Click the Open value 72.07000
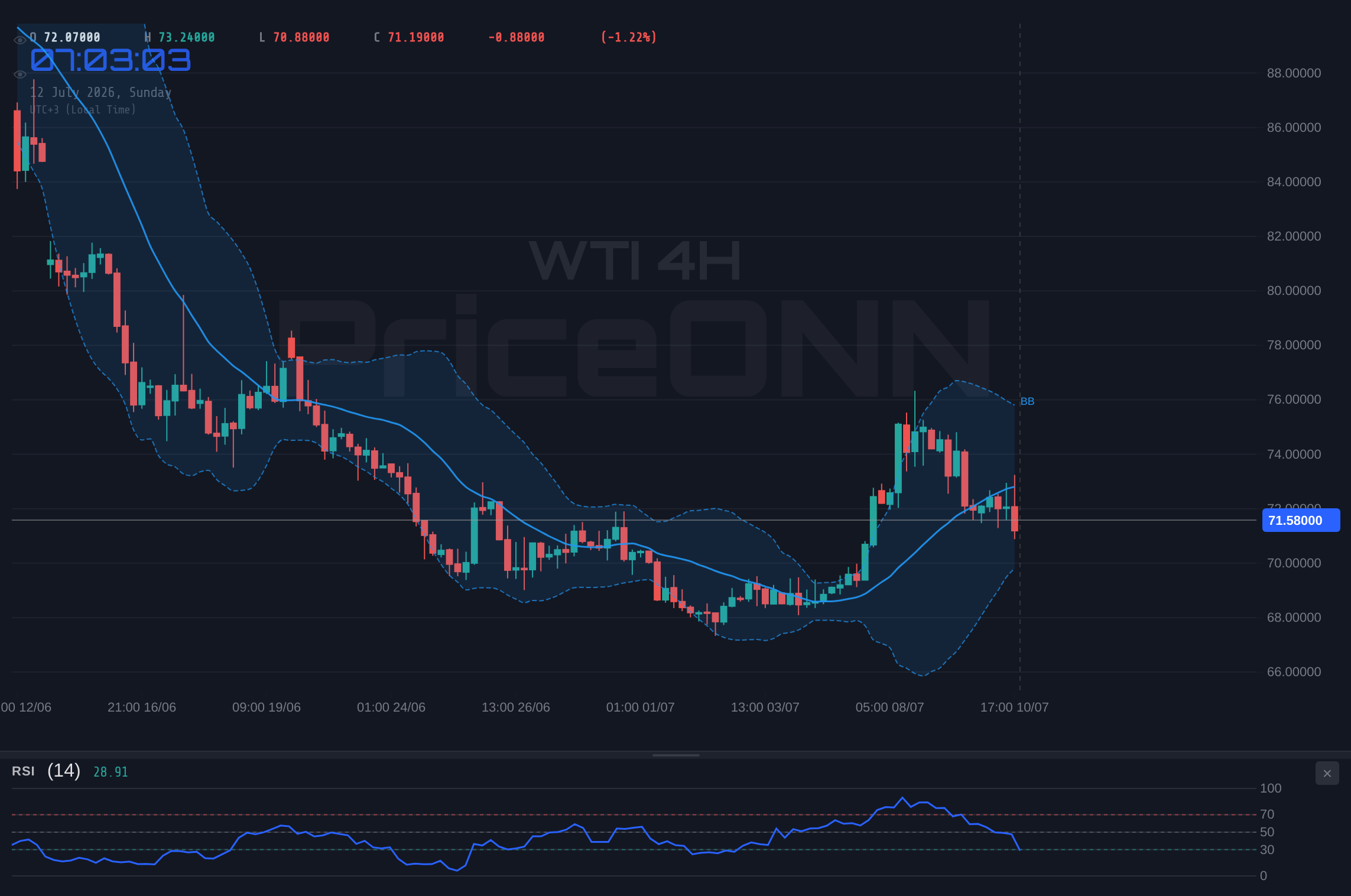Screen dimensions: 1351x896 pos(72,37)
